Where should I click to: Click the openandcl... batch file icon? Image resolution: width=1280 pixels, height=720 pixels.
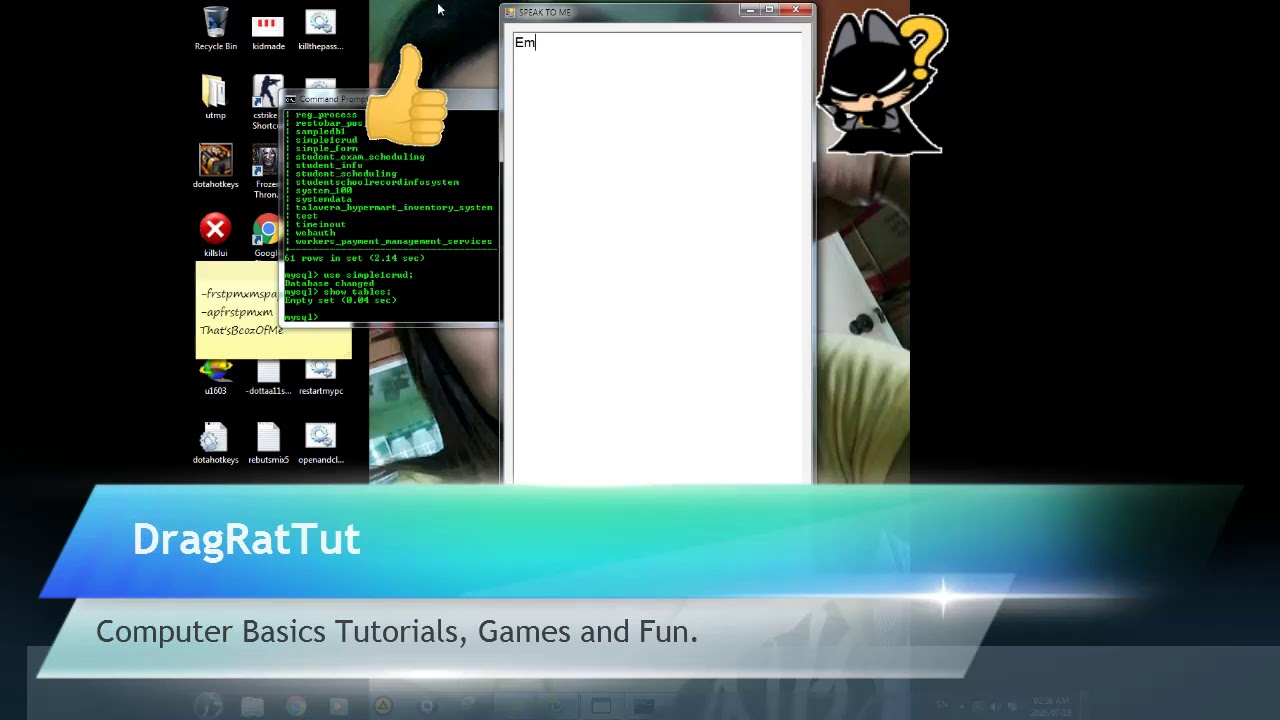click(x=320, y=443)
